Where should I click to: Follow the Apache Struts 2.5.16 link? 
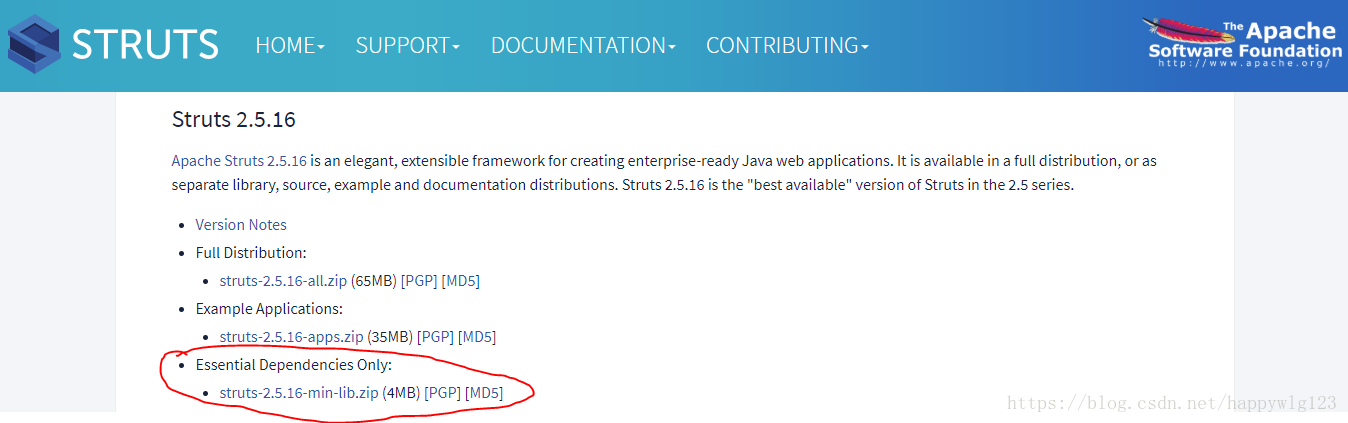[x=239, y=160]
